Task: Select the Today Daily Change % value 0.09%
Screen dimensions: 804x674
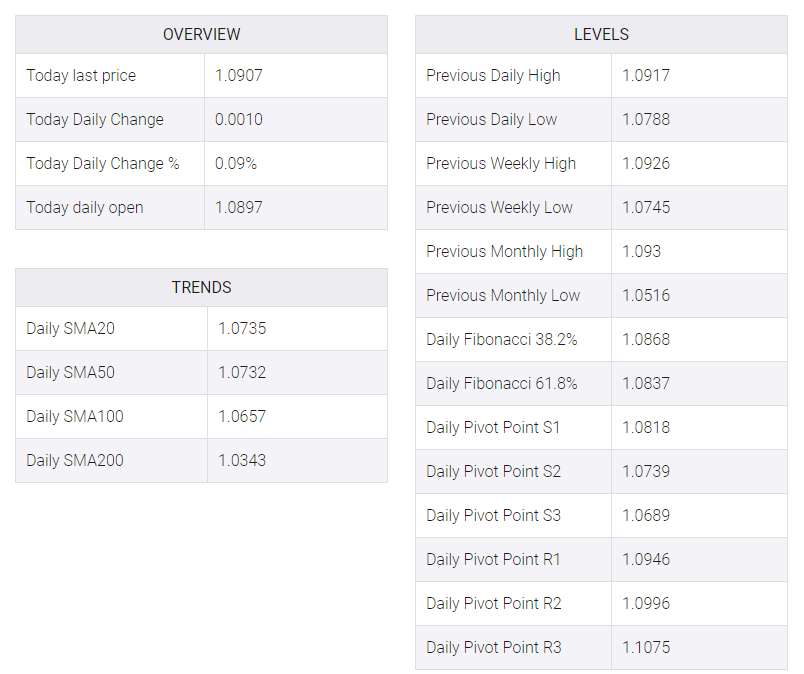Action: 236,164
